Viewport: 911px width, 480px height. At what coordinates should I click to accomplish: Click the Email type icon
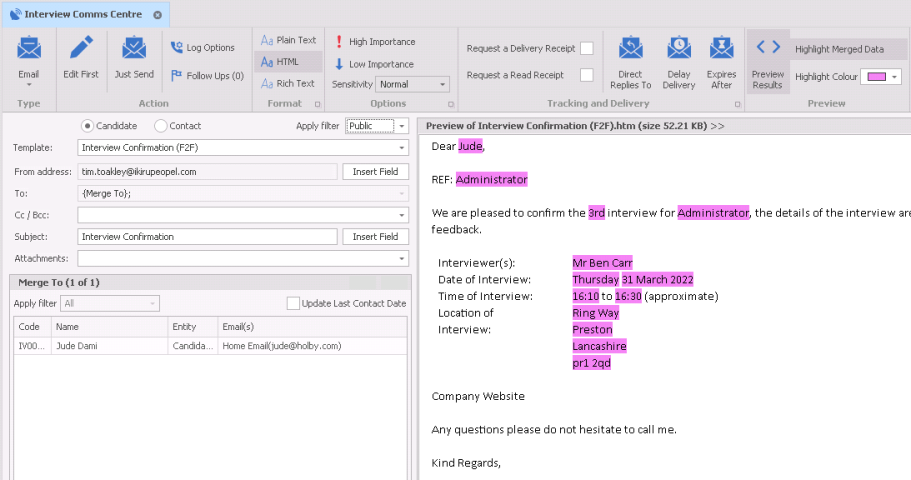[29, 50]
